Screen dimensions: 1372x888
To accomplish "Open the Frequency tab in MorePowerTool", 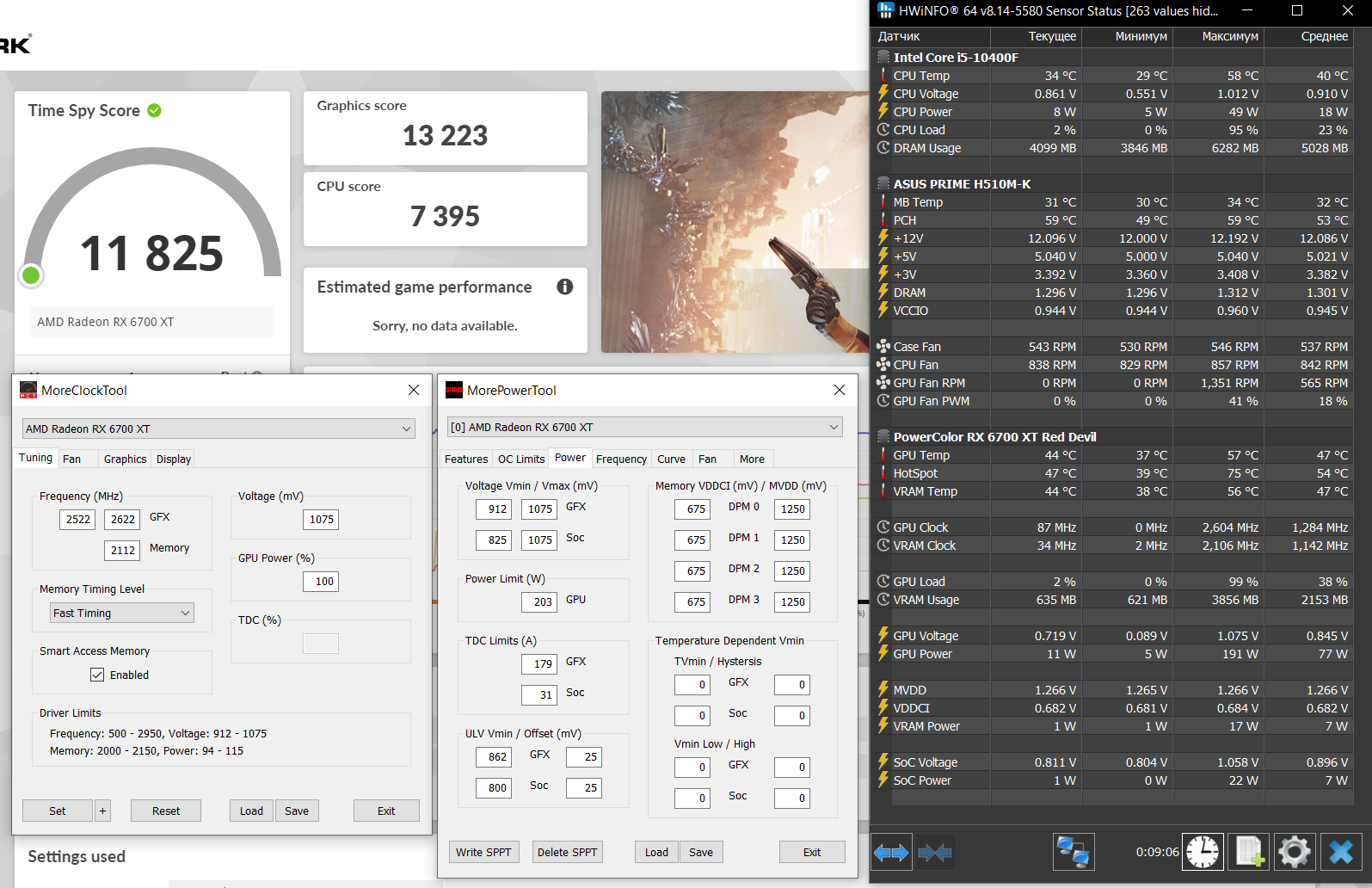I will 621,459.
